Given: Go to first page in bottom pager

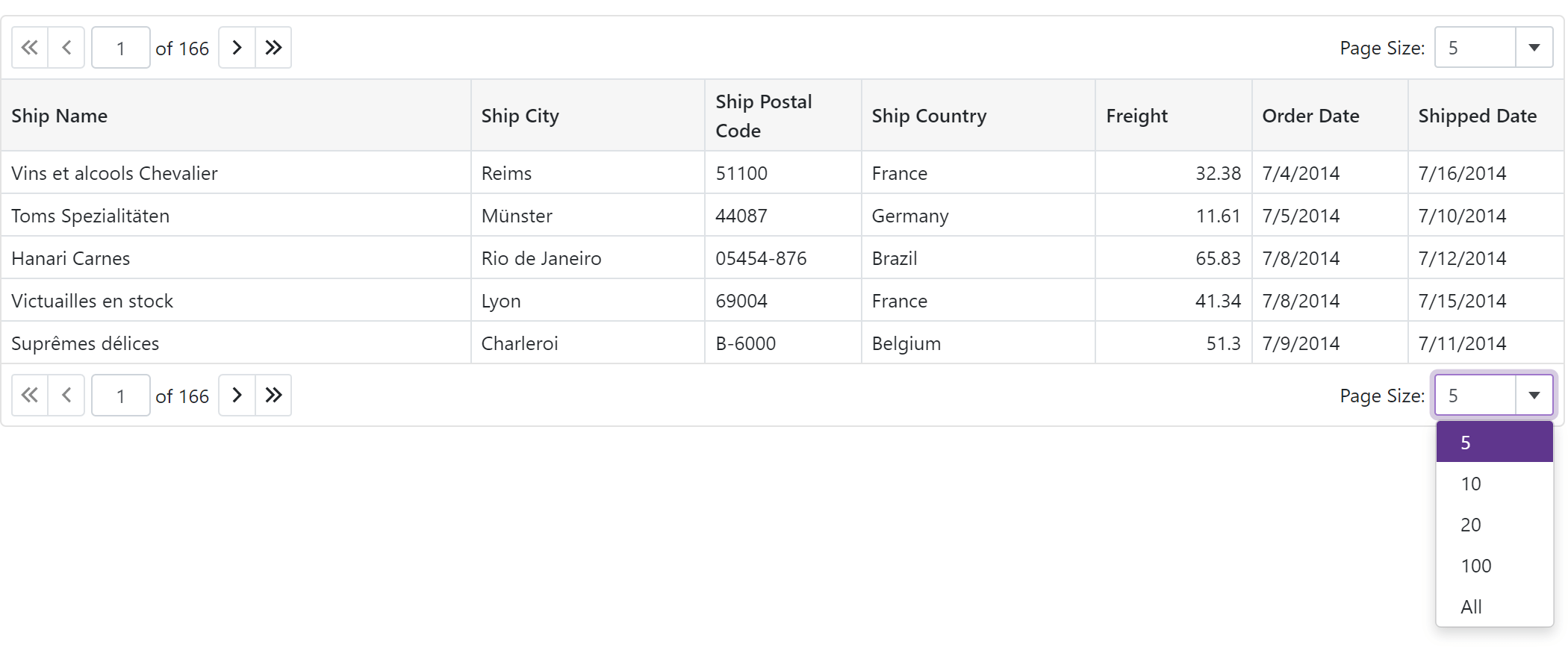Looking at the screenshot, I should coord(30,395).
